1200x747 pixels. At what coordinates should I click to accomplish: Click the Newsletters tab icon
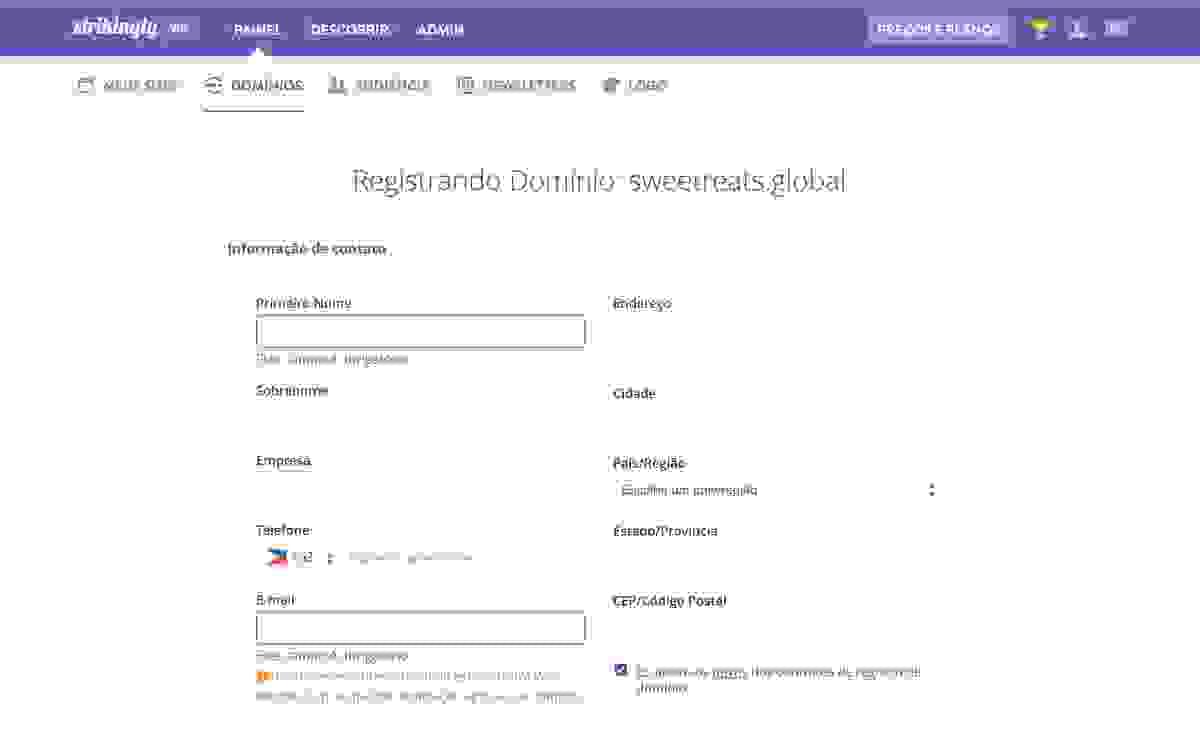point(465,85)
